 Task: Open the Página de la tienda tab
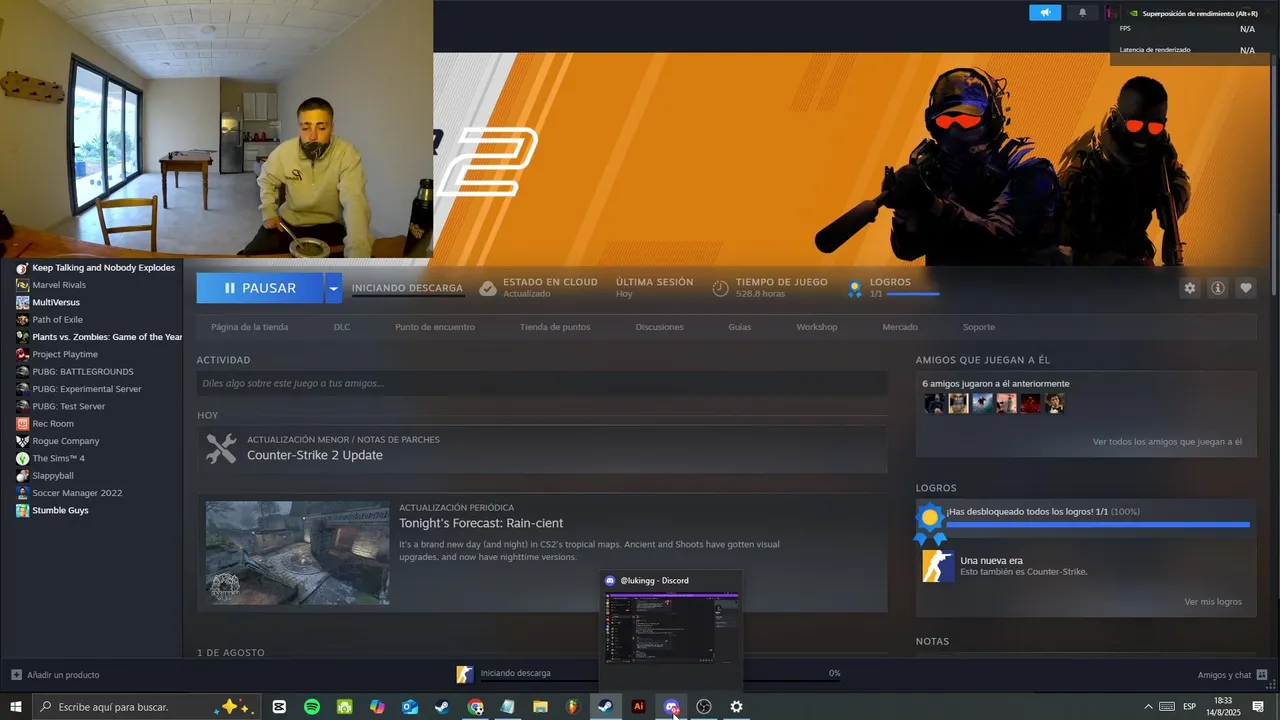pyautogui.click(x=249, y=327)
